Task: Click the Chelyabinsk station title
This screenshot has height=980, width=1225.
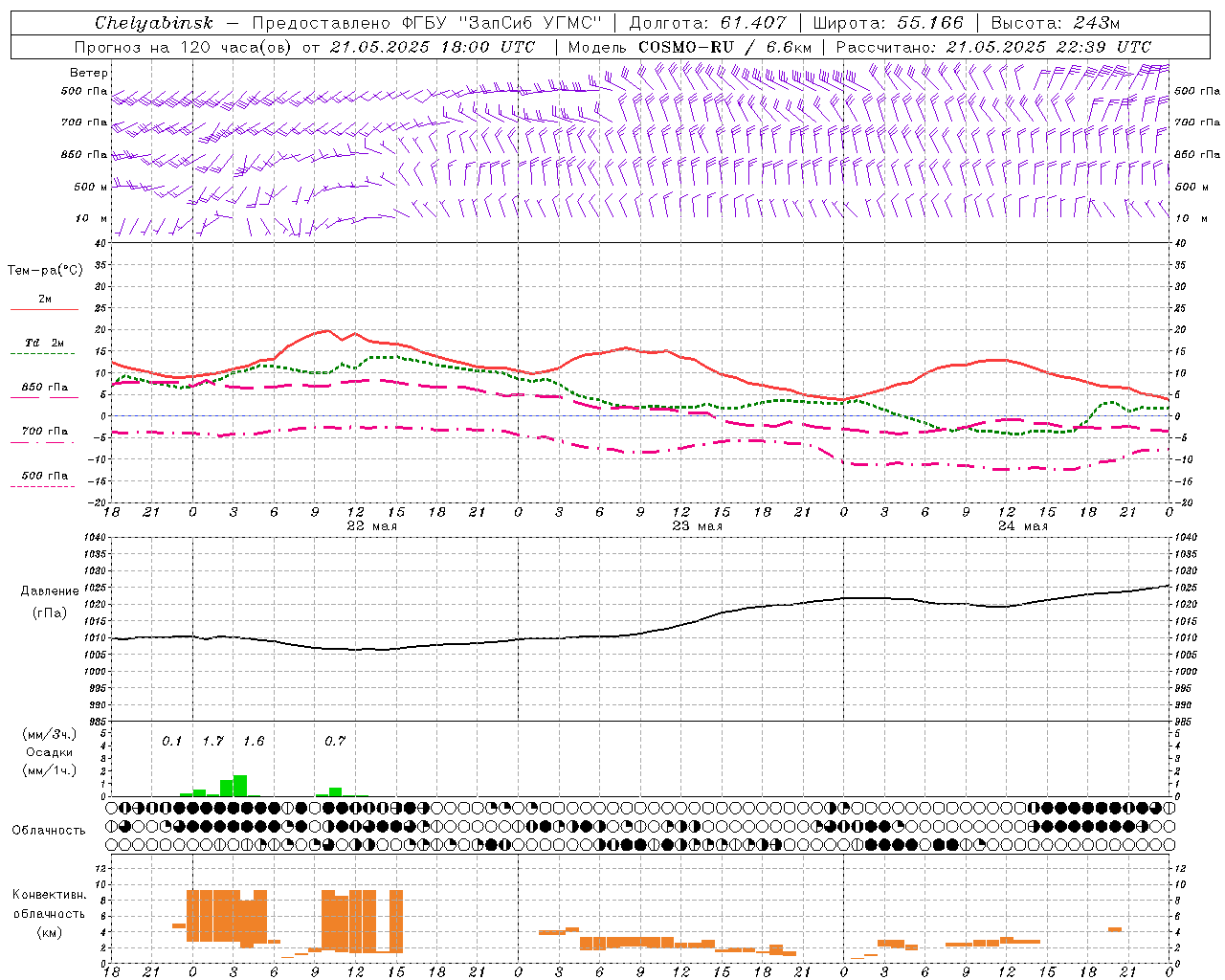Action: click(154, 23)
